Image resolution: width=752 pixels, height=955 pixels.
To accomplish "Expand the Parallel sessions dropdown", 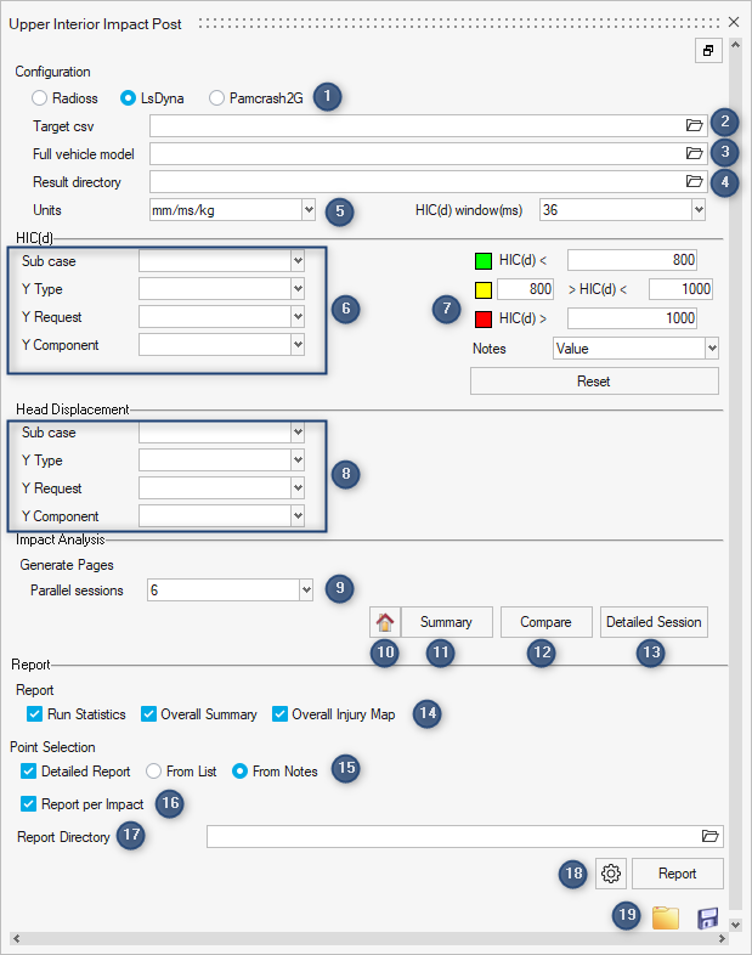I will point(305,590).
